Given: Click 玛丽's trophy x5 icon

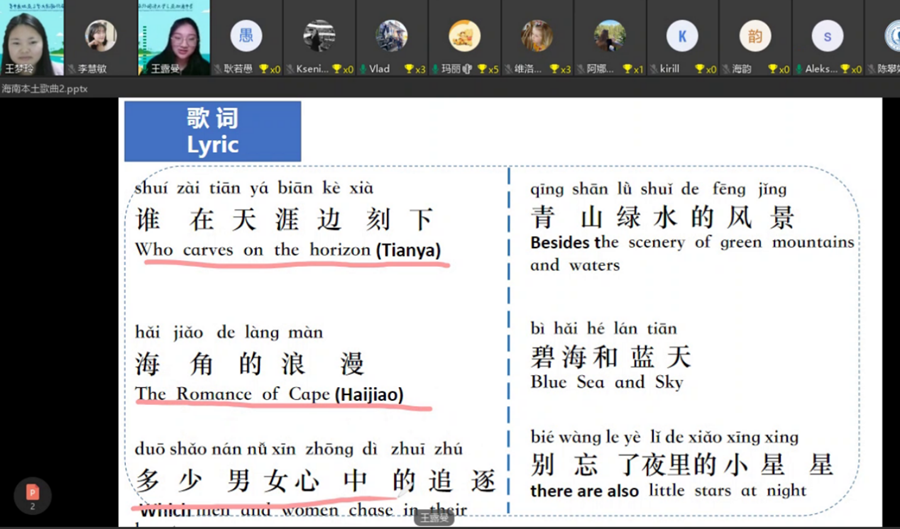Looking at the screenshot, I should click(x=482, y=69).
